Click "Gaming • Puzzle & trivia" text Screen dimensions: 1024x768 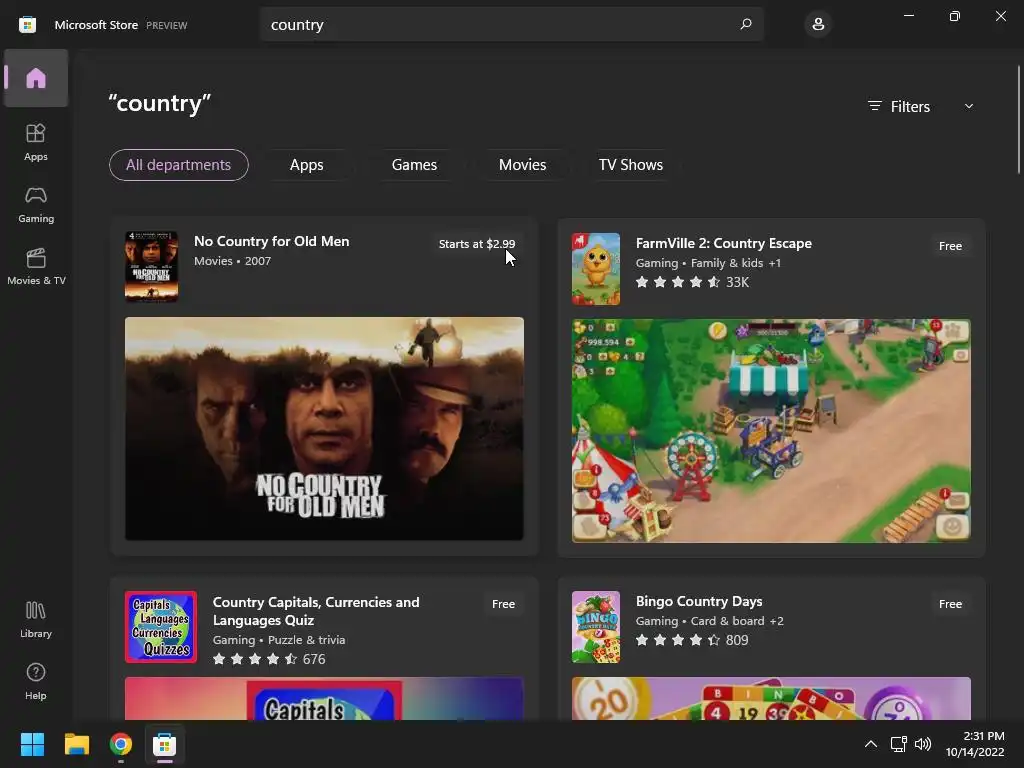279,640
